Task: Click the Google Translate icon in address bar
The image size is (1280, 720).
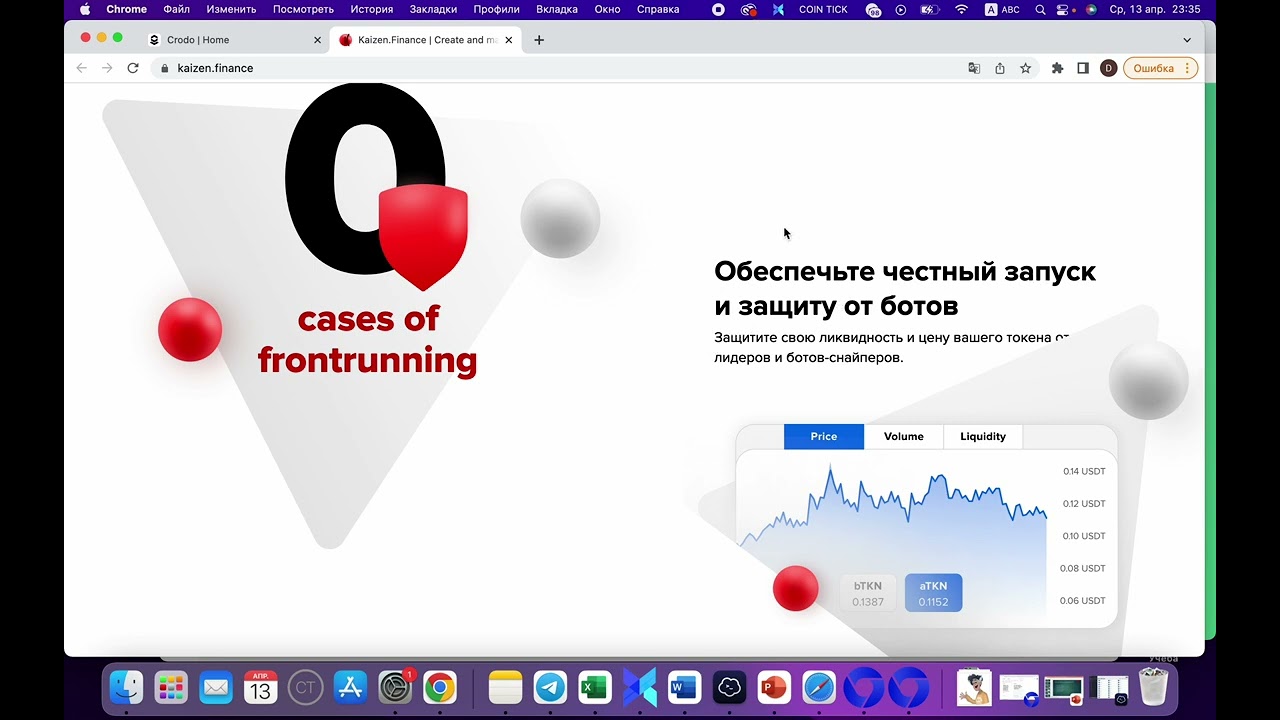Action: [x=974, y=68]
